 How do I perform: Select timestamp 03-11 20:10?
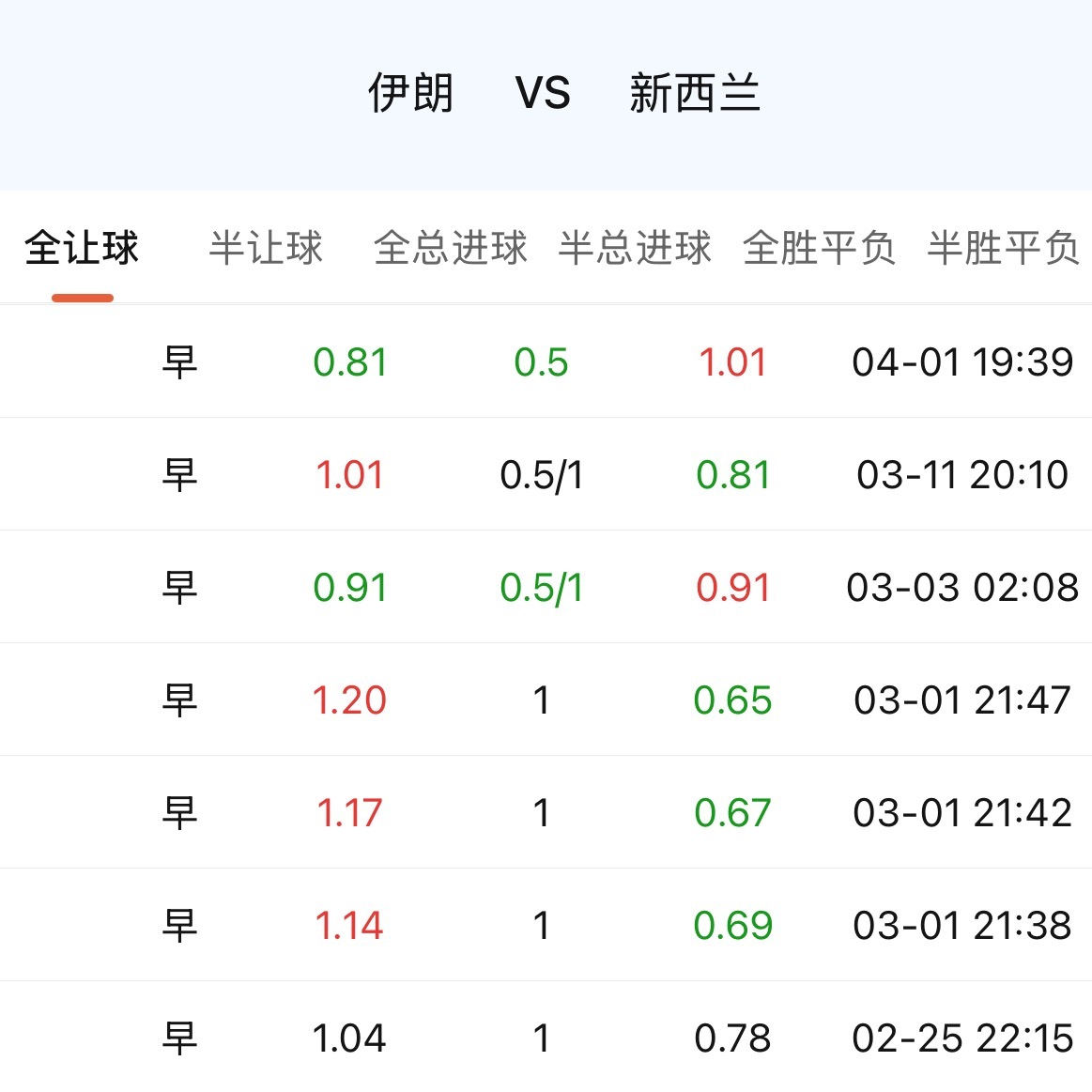click(x=962, y=475)
